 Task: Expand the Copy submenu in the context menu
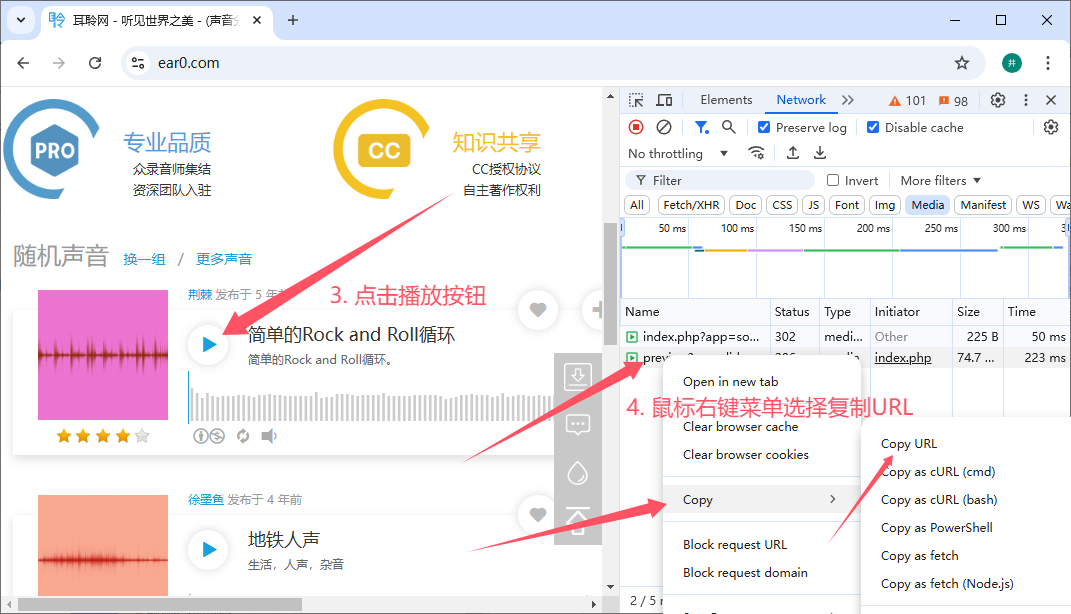(760, 499)
